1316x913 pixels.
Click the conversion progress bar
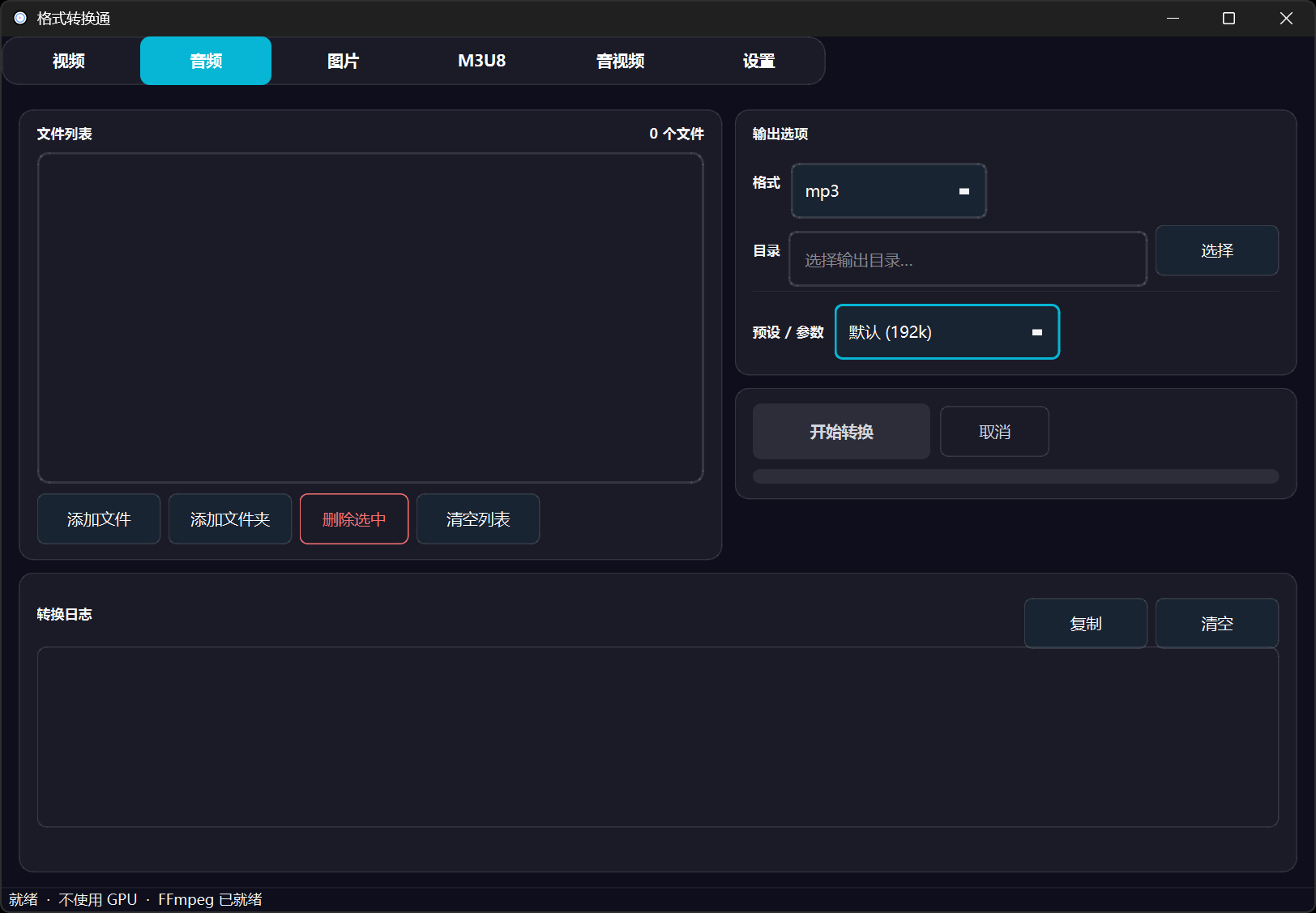pyautogui.click(x=1015, y=476)
